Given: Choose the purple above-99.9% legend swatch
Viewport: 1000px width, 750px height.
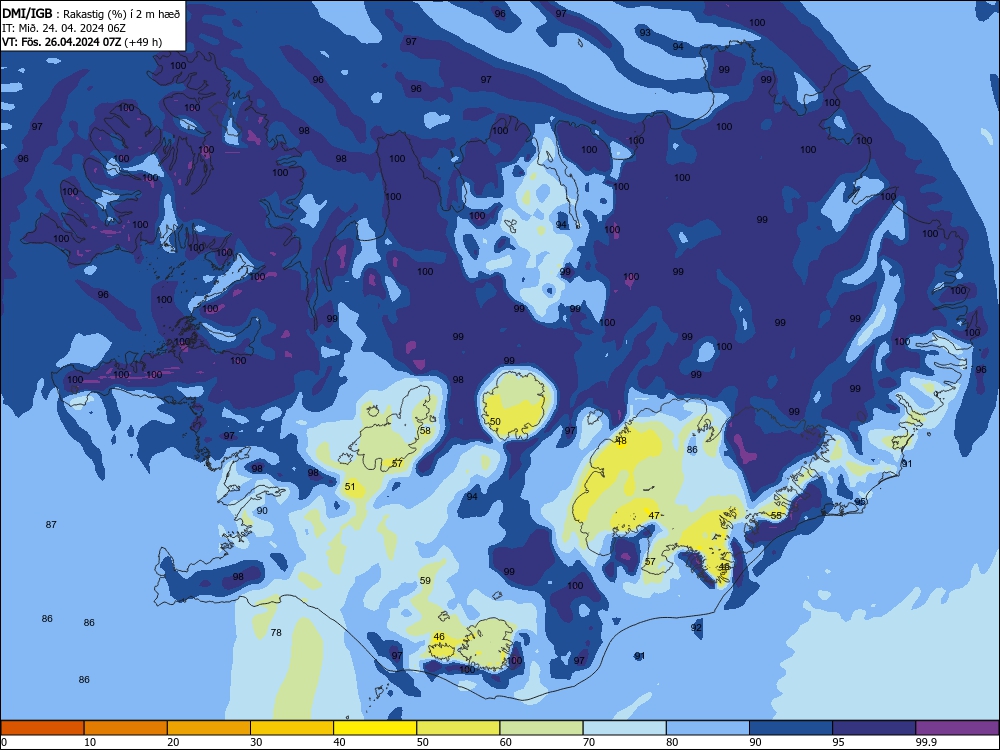Looking at the screenshot, I should 957,728.
